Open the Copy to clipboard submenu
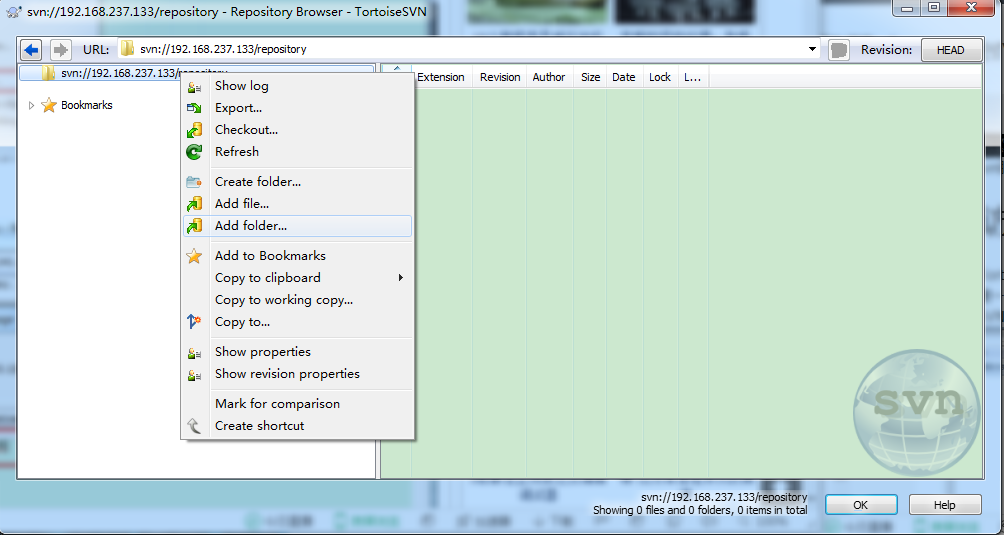 point(298,278)
